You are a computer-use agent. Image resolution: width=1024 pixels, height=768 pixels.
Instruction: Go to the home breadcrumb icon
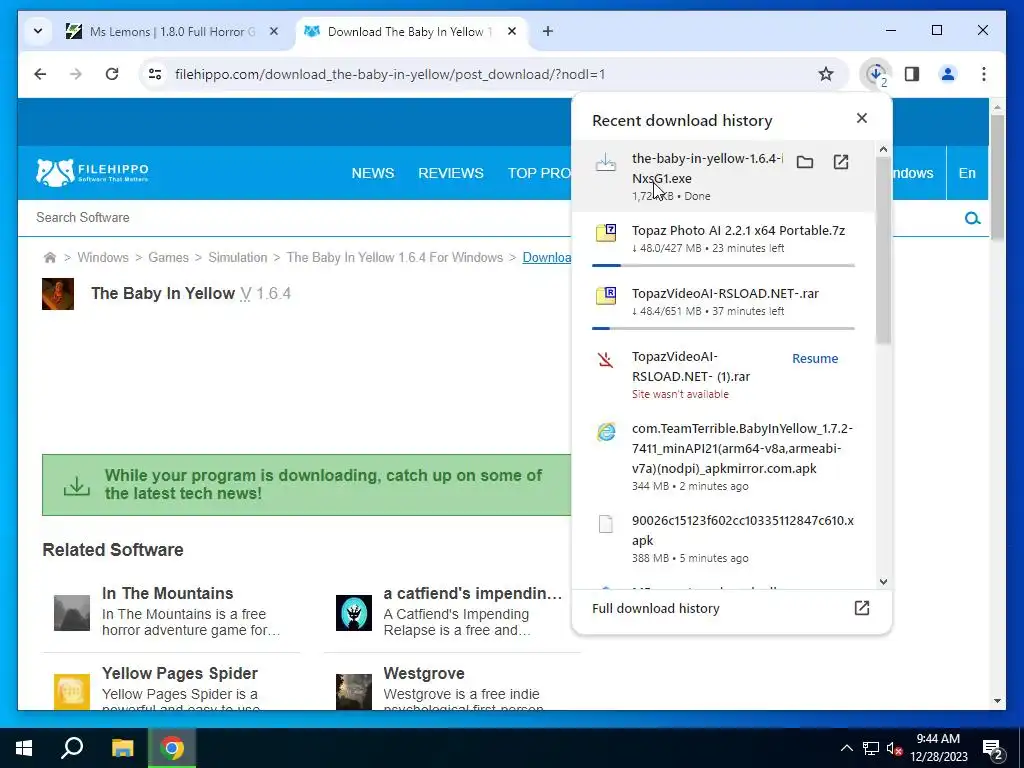(50, 257)
